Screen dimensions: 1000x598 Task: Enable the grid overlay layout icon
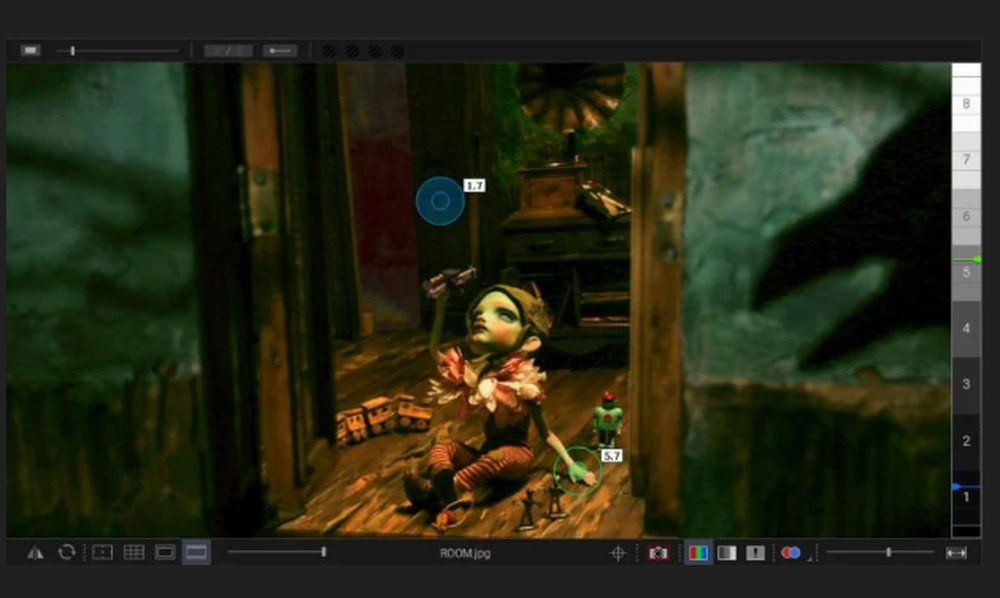[133, 552]
